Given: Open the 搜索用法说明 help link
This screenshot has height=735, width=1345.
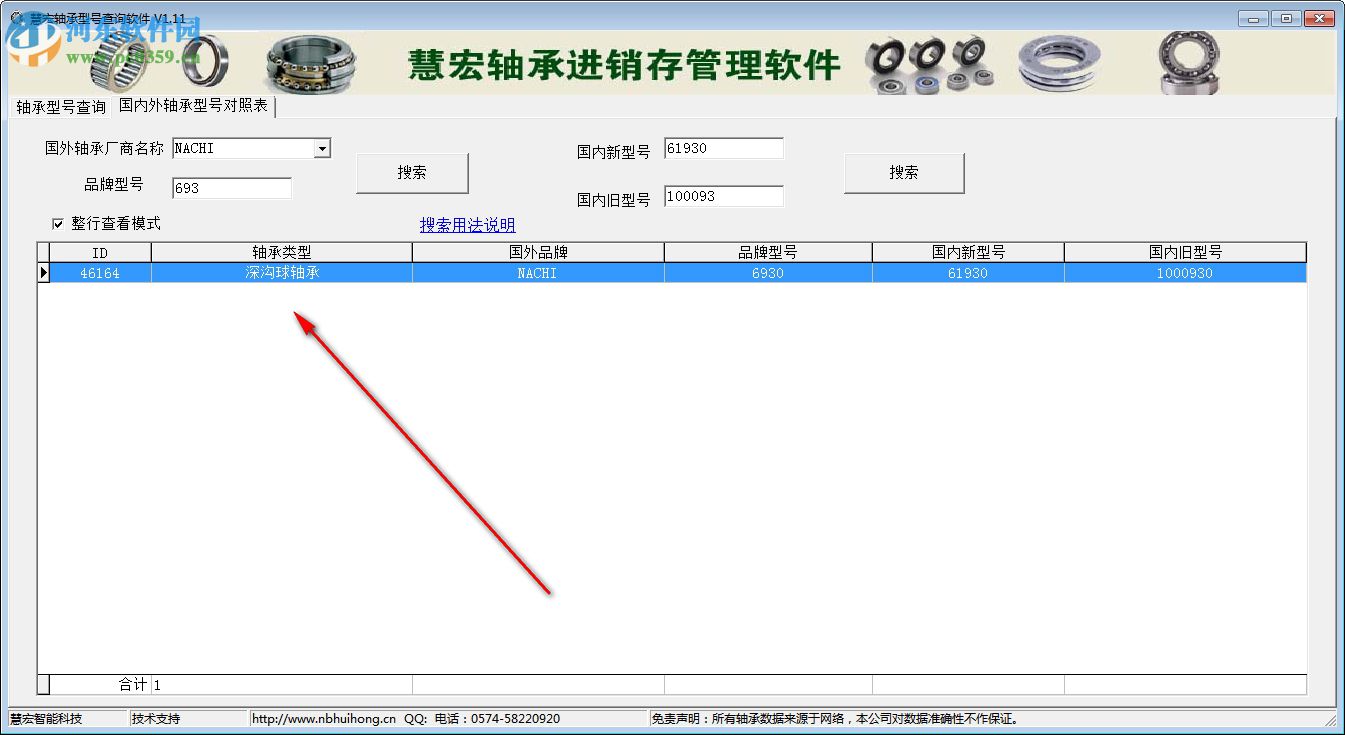Looking at the screenshot, I should tap(467, 225).
